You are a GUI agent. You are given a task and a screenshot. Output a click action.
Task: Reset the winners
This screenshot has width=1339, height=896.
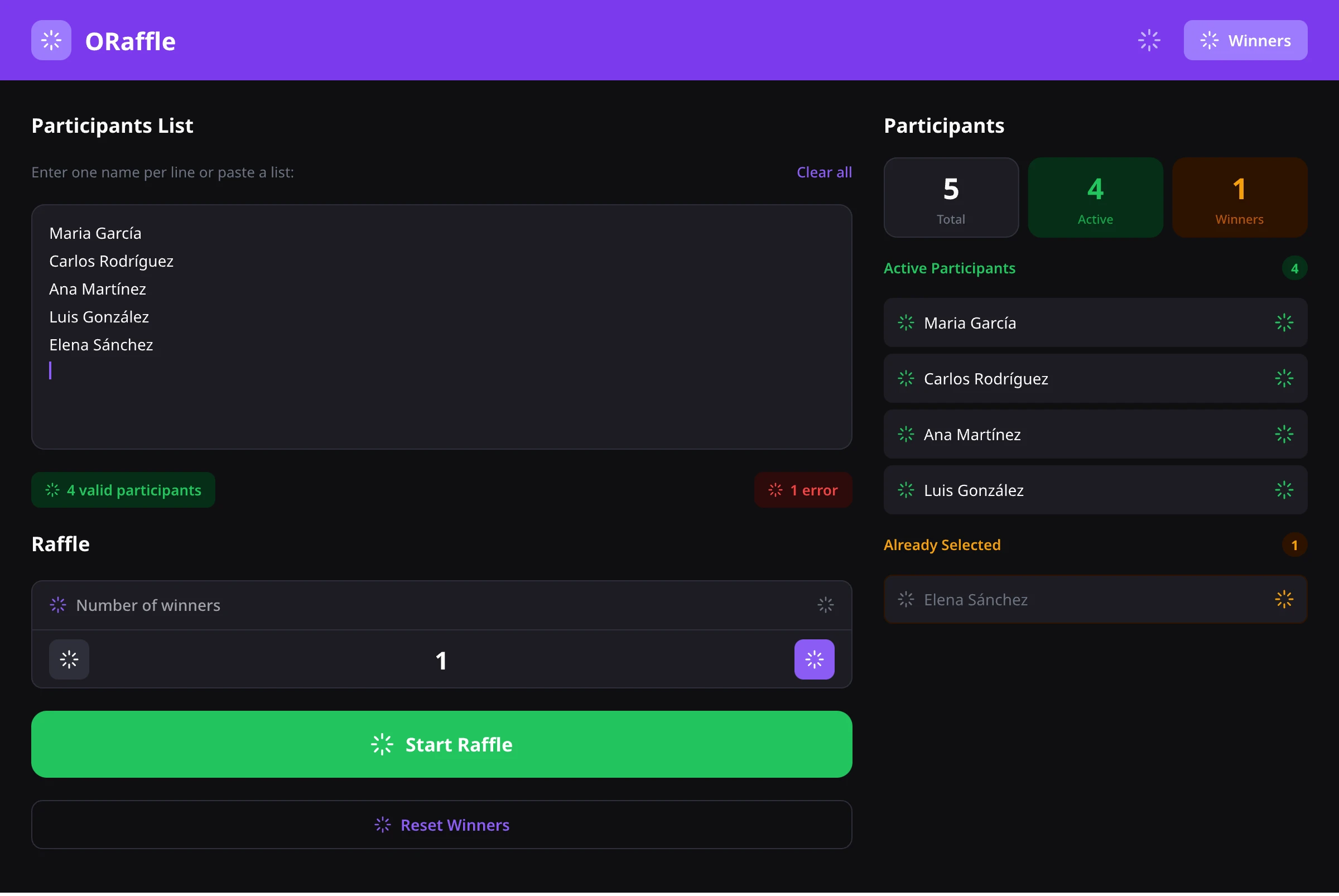[x=441, y=825]
